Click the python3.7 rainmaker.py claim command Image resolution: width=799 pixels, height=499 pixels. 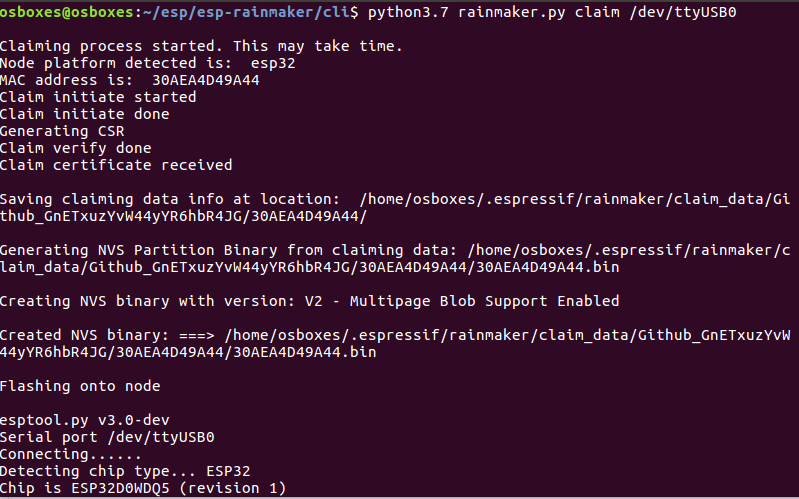point(494,12)
